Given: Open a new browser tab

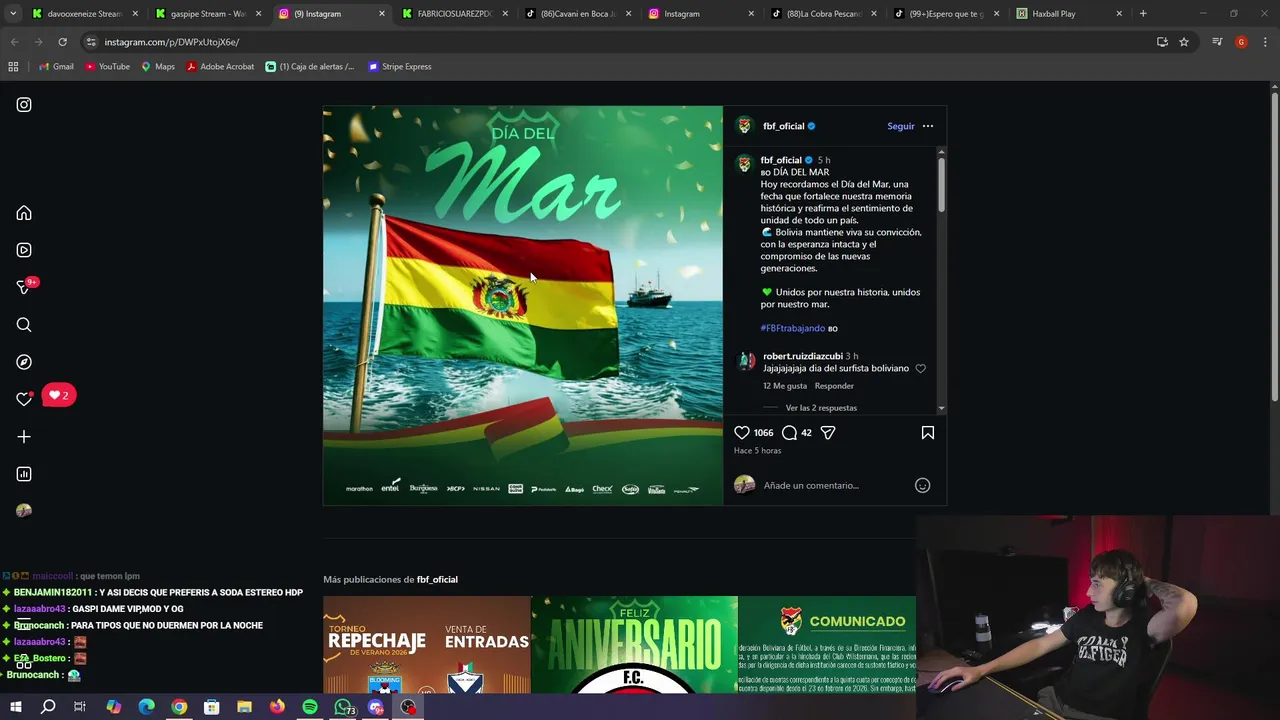Looking at the screenshot, I should click(x=1143, y=14).
